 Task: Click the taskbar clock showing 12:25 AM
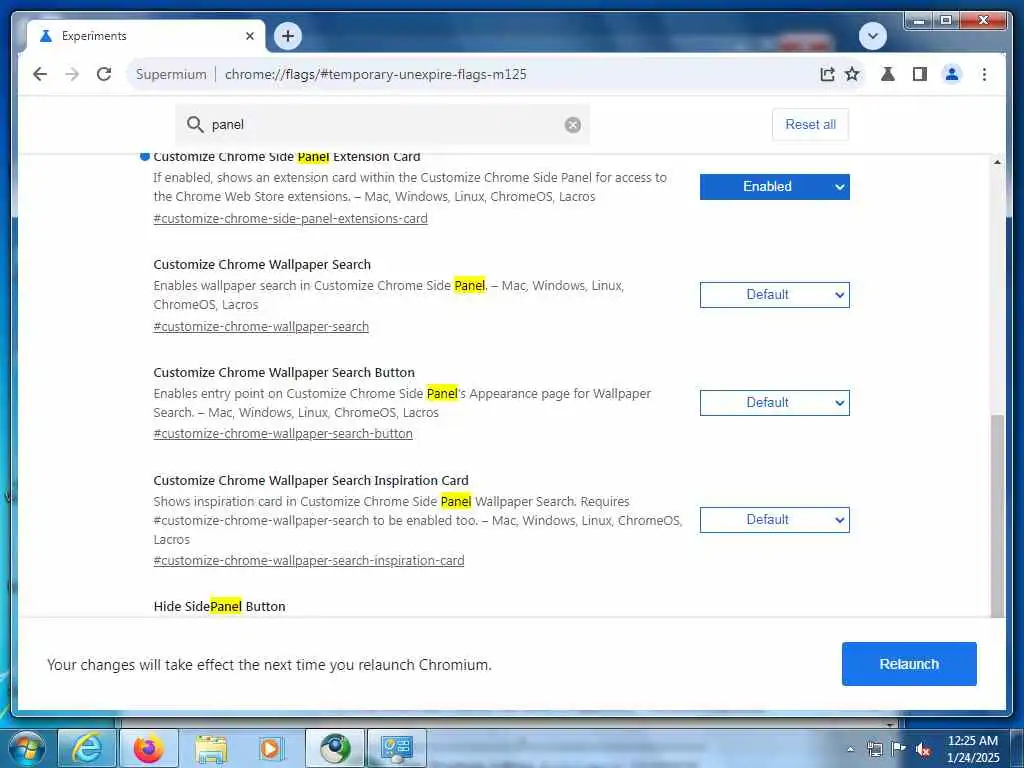click(972, 749)
